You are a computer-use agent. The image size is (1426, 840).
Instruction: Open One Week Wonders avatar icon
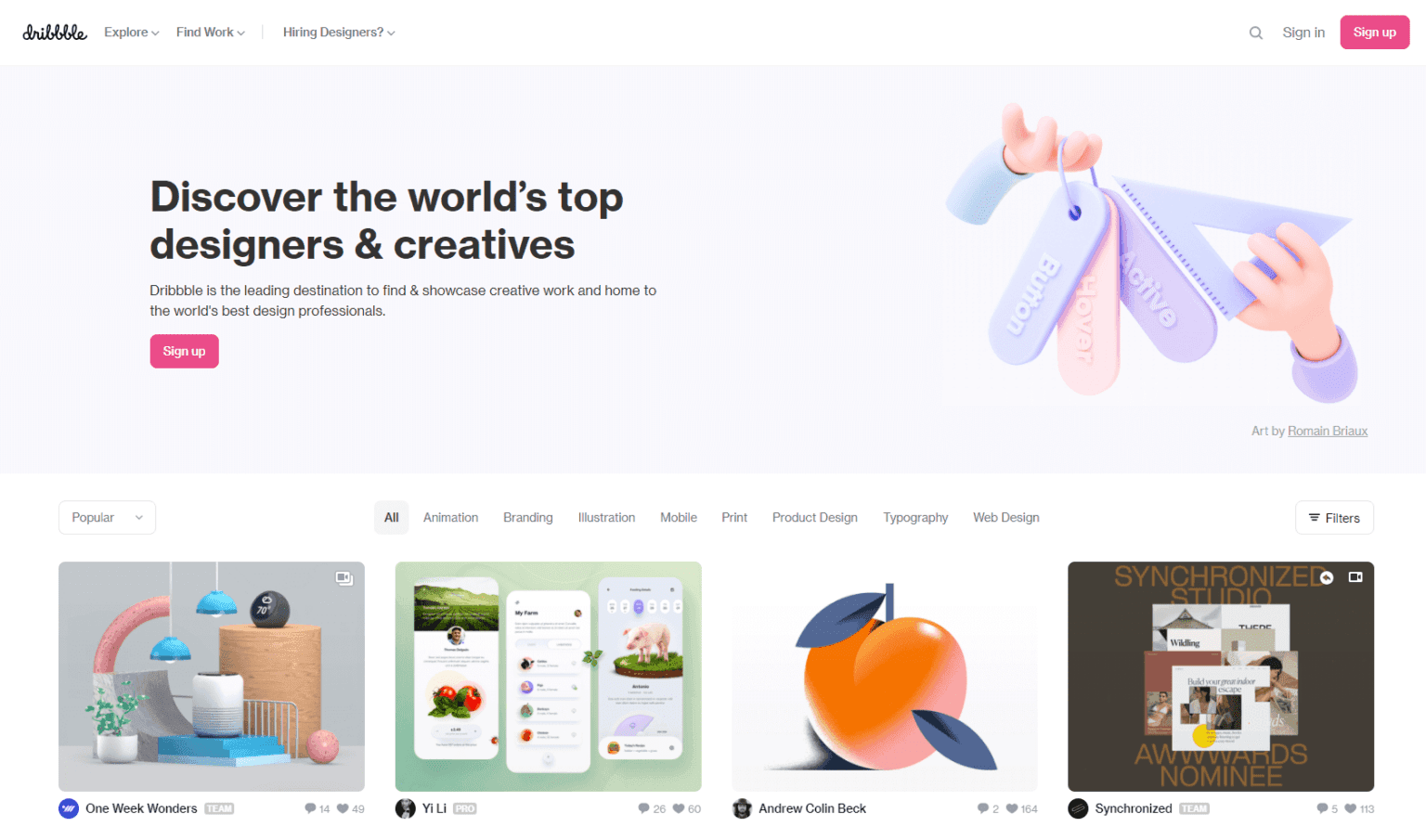tap(69, 808)
